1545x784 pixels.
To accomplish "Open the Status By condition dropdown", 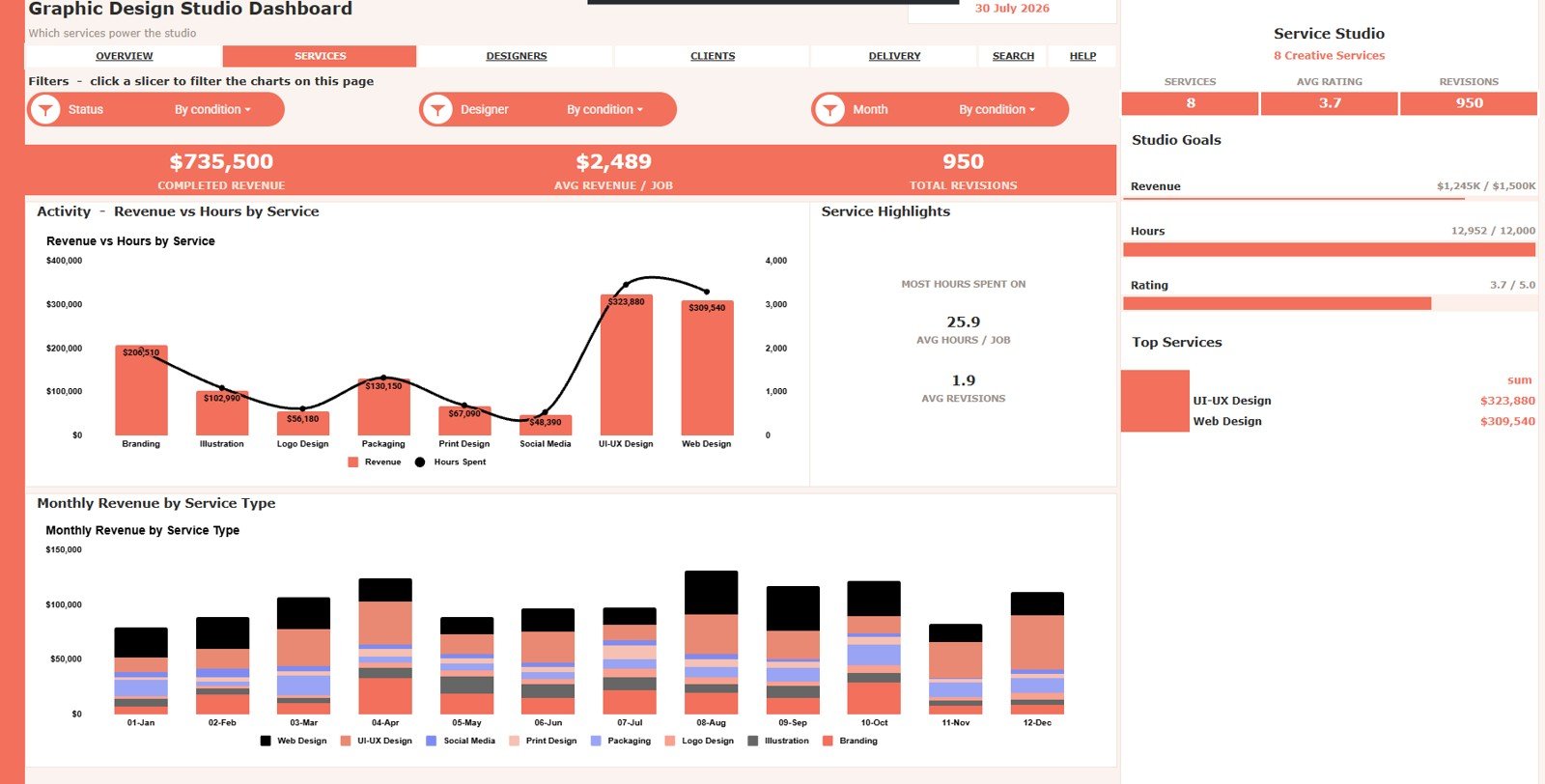I will (x=212, y=110).
